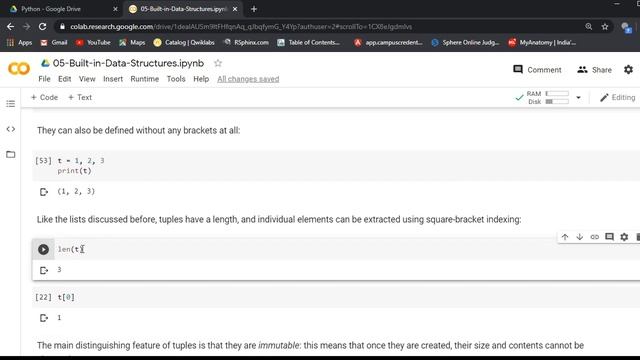Copy link to cell
Viewport: 640px width, 360px height.
pos(595,237)
